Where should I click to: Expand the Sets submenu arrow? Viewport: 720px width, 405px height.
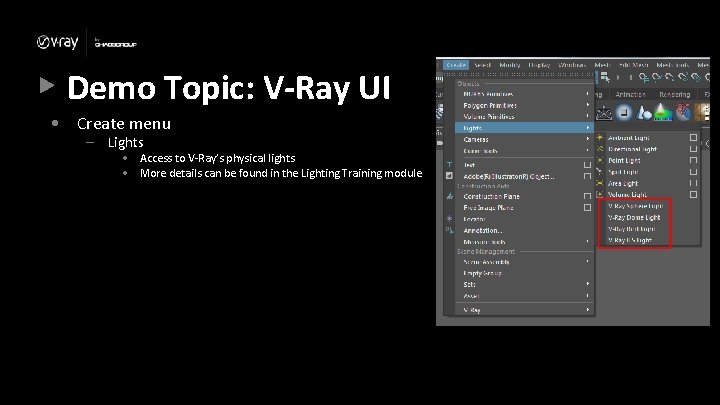[588, 284]
